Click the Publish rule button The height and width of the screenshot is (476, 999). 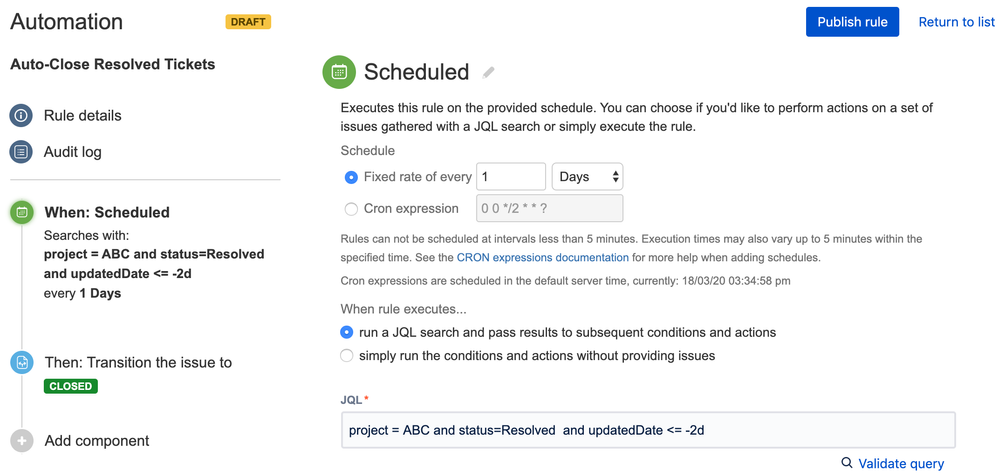click(x=852, y=22)
